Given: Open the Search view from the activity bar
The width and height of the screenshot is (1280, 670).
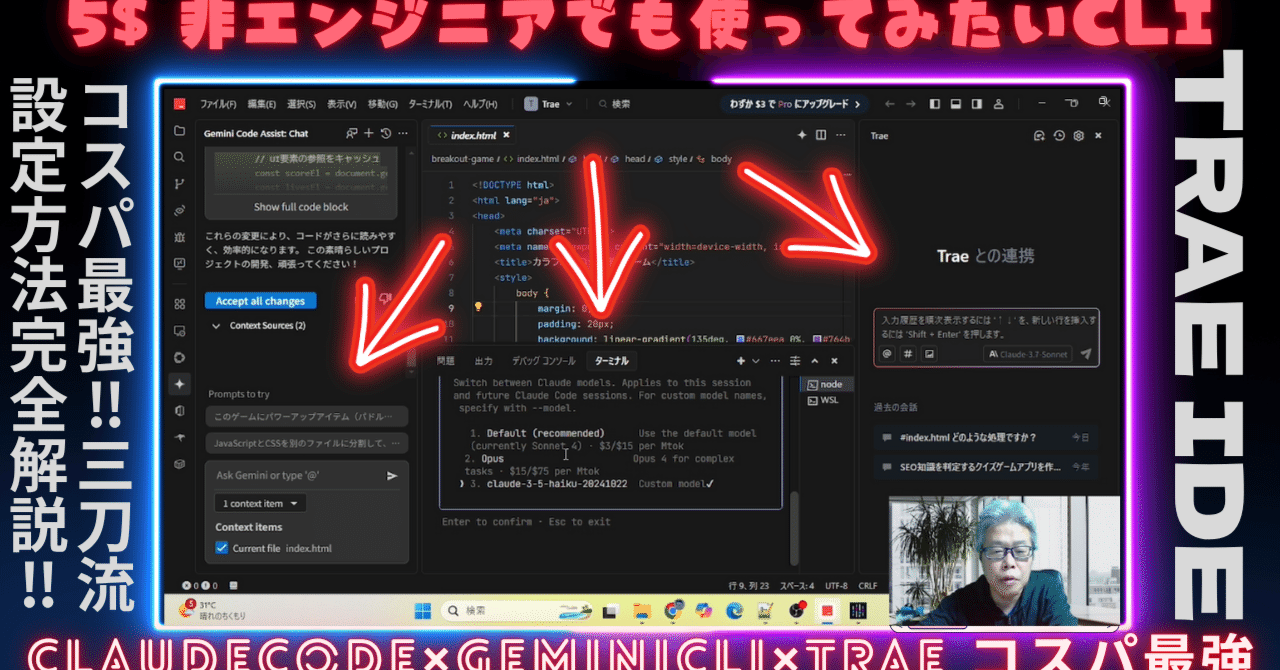Looking at the screenshot, I should [x=181, y=157].
